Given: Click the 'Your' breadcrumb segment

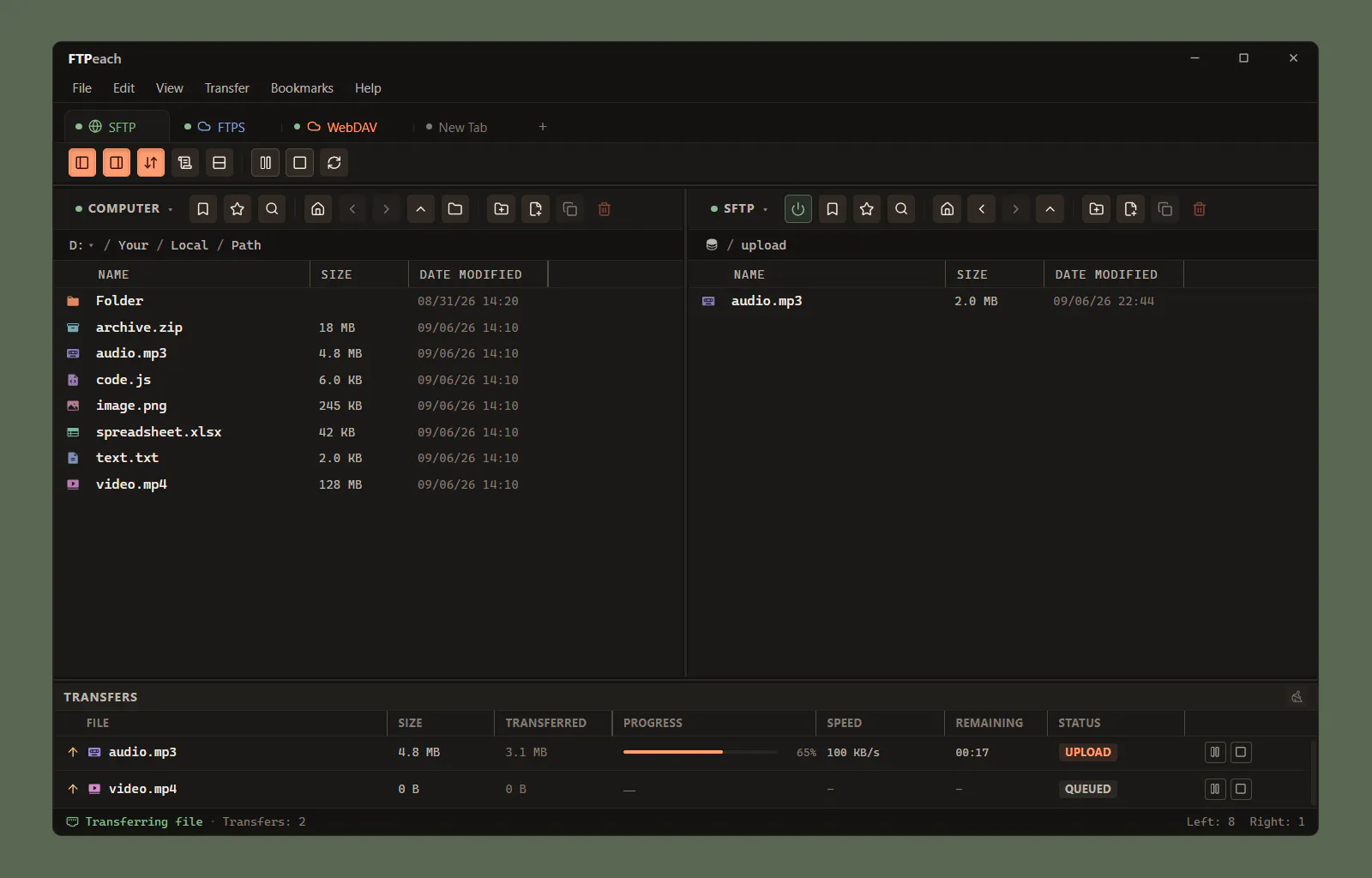Looking at the screenshot, I should click(133, 245).
